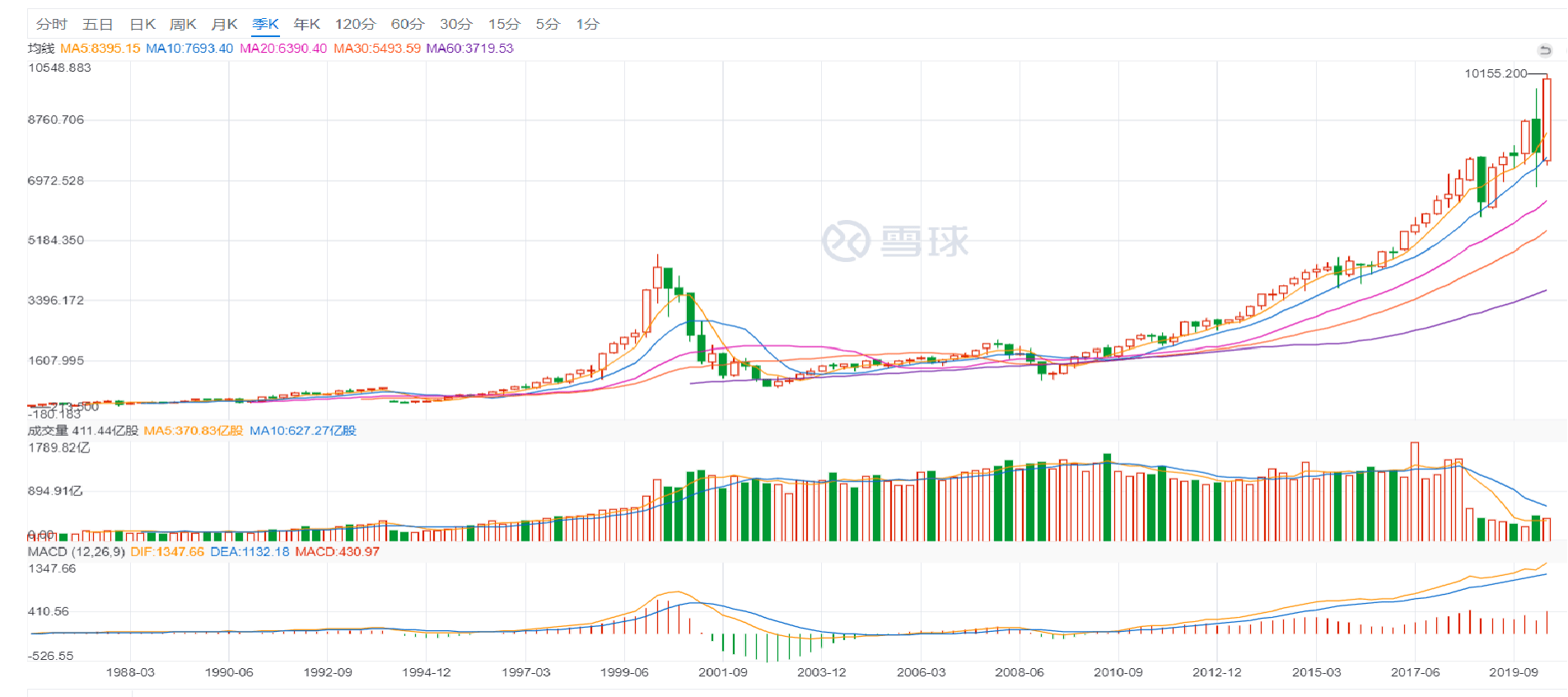
Task: Switch to the 周K view
Action: (183, 24)
